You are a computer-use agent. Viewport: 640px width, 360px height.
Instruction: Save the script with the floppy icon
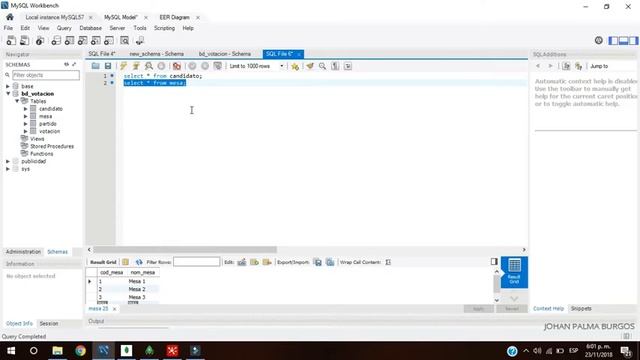pyautogui.click(x=108, y=66)
